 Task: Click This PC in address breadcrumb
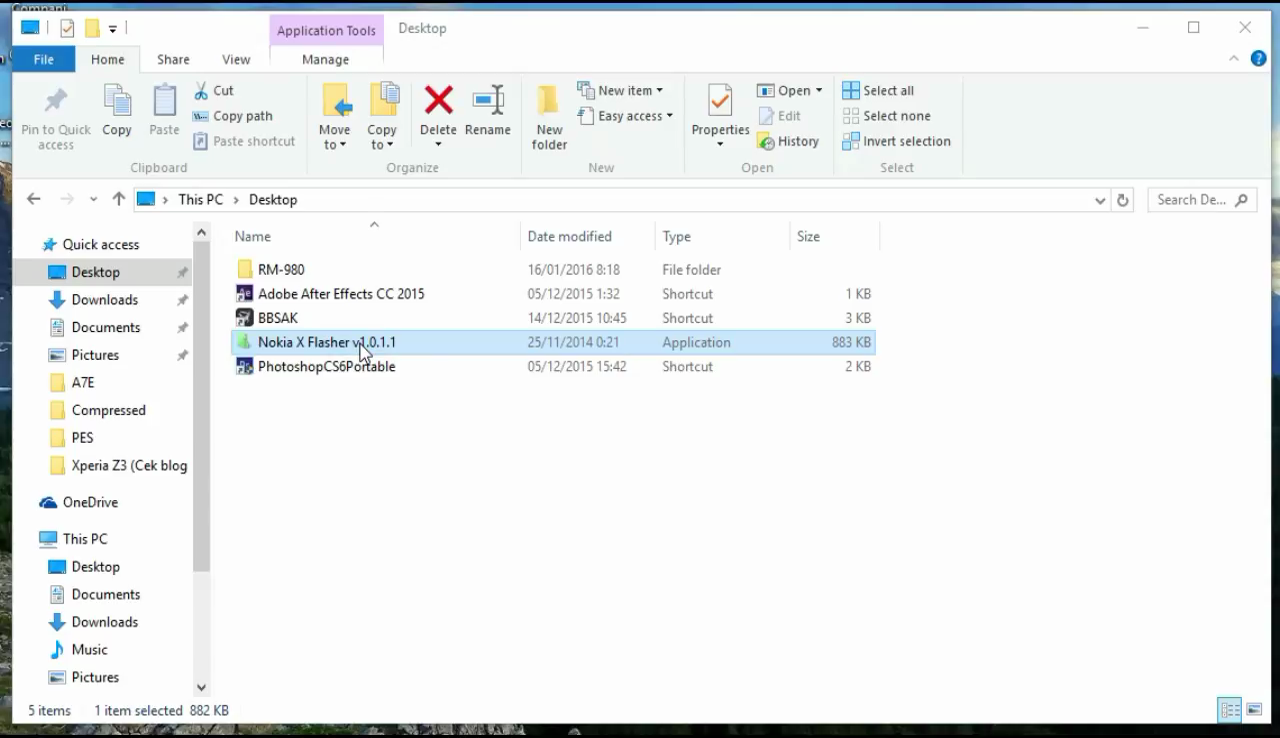[200, 199]
